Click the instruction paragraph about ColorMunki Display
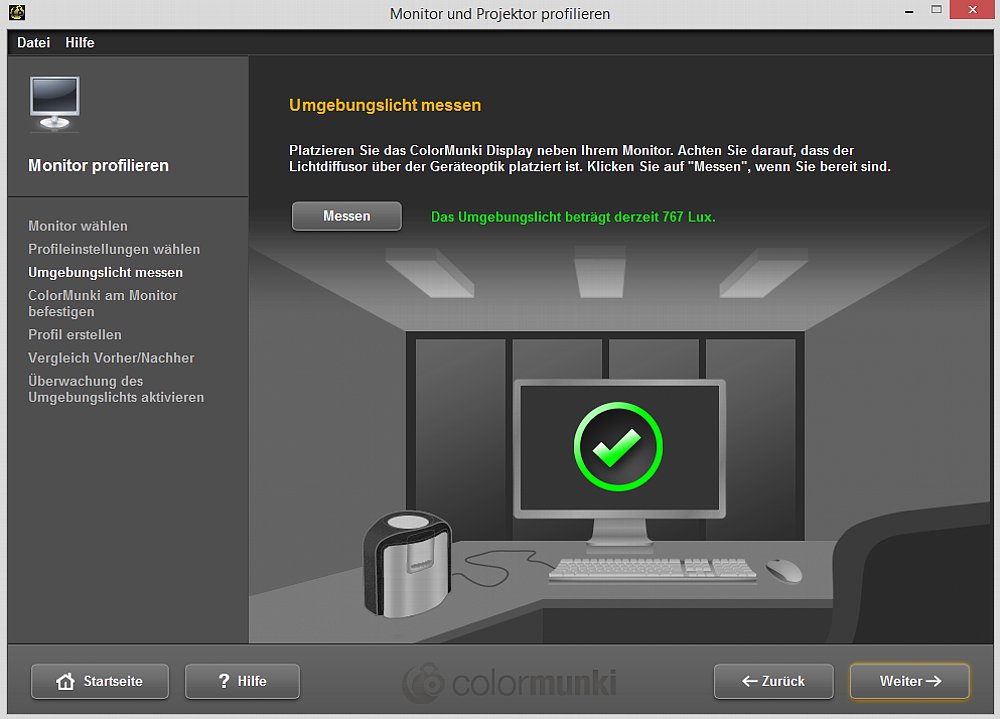Screen dimensions: 1000x719 click(590, 158)
